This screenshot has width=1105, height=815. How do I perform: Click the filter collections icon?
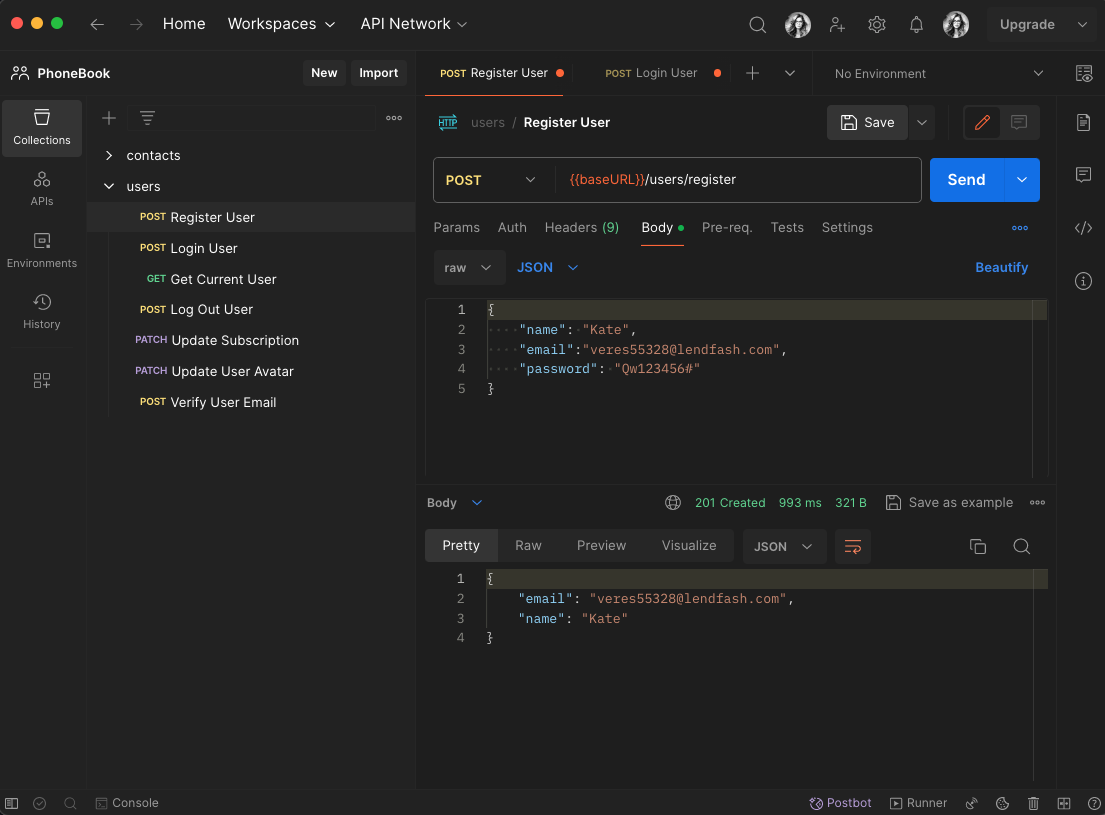coord(147,118)
